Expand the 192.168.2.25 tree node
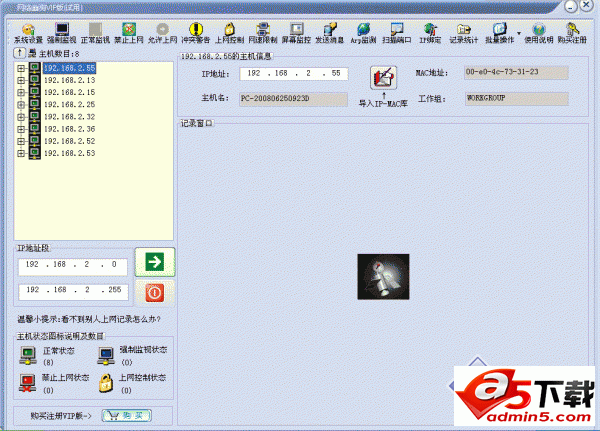 click(21, 104)
